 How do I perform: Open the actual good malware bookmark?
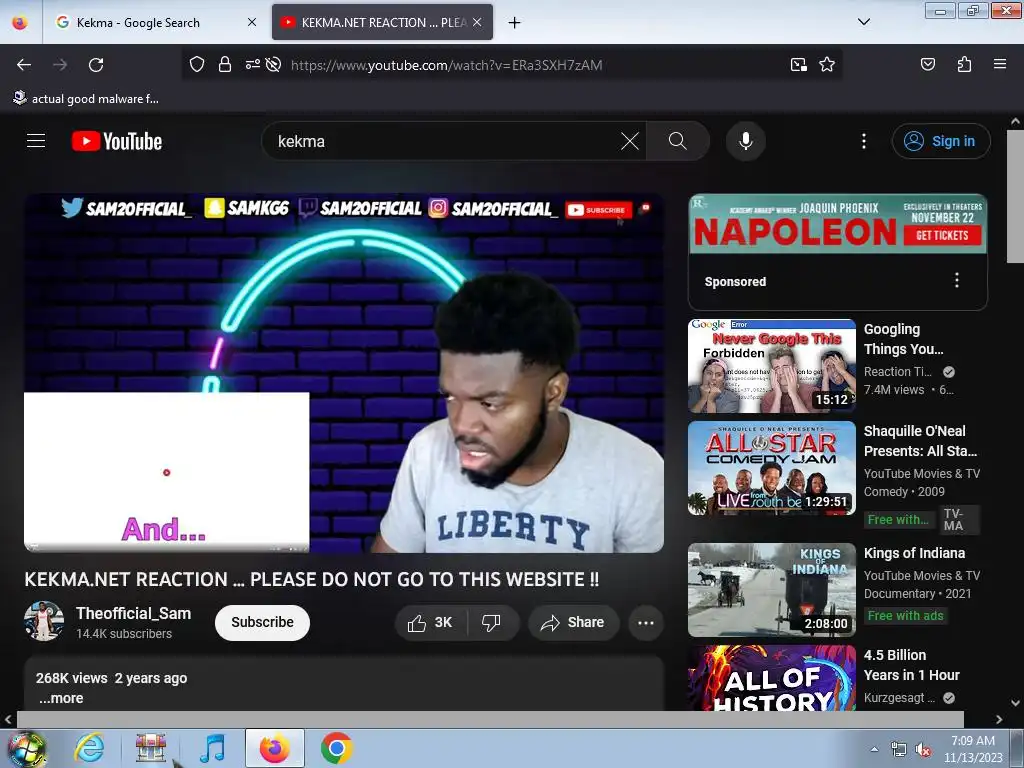(86, 99)
